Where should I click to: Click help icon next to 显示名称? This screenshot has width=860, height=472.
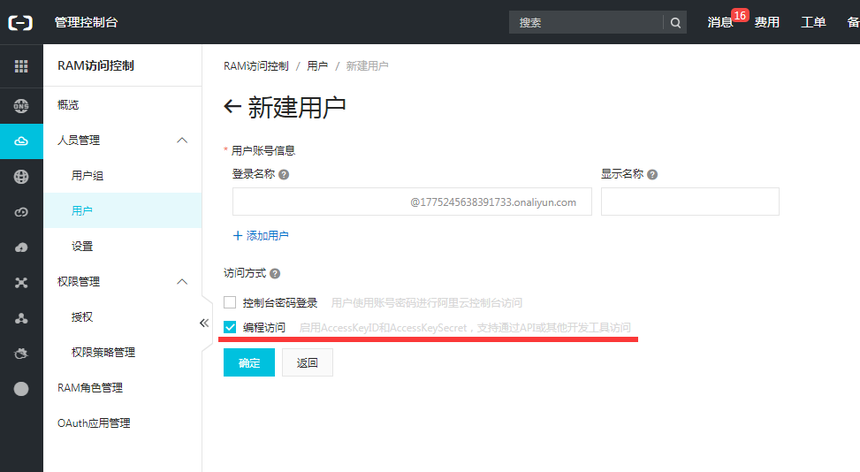click(x=652, y=174)
